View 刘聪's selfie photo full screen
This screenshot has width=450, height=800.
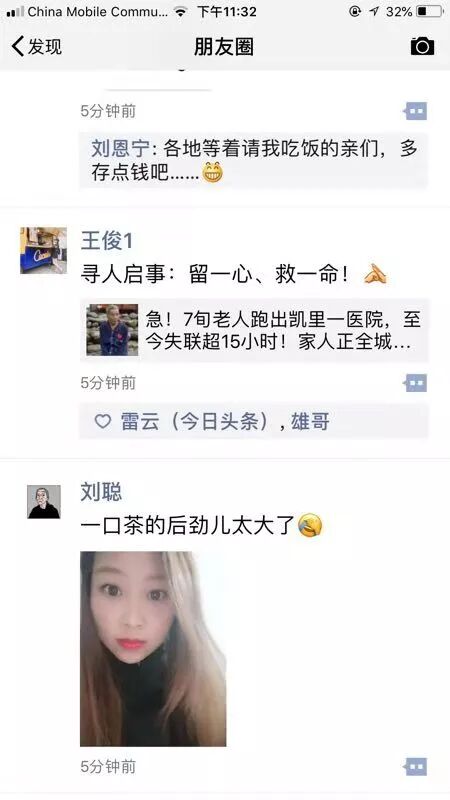153,648
